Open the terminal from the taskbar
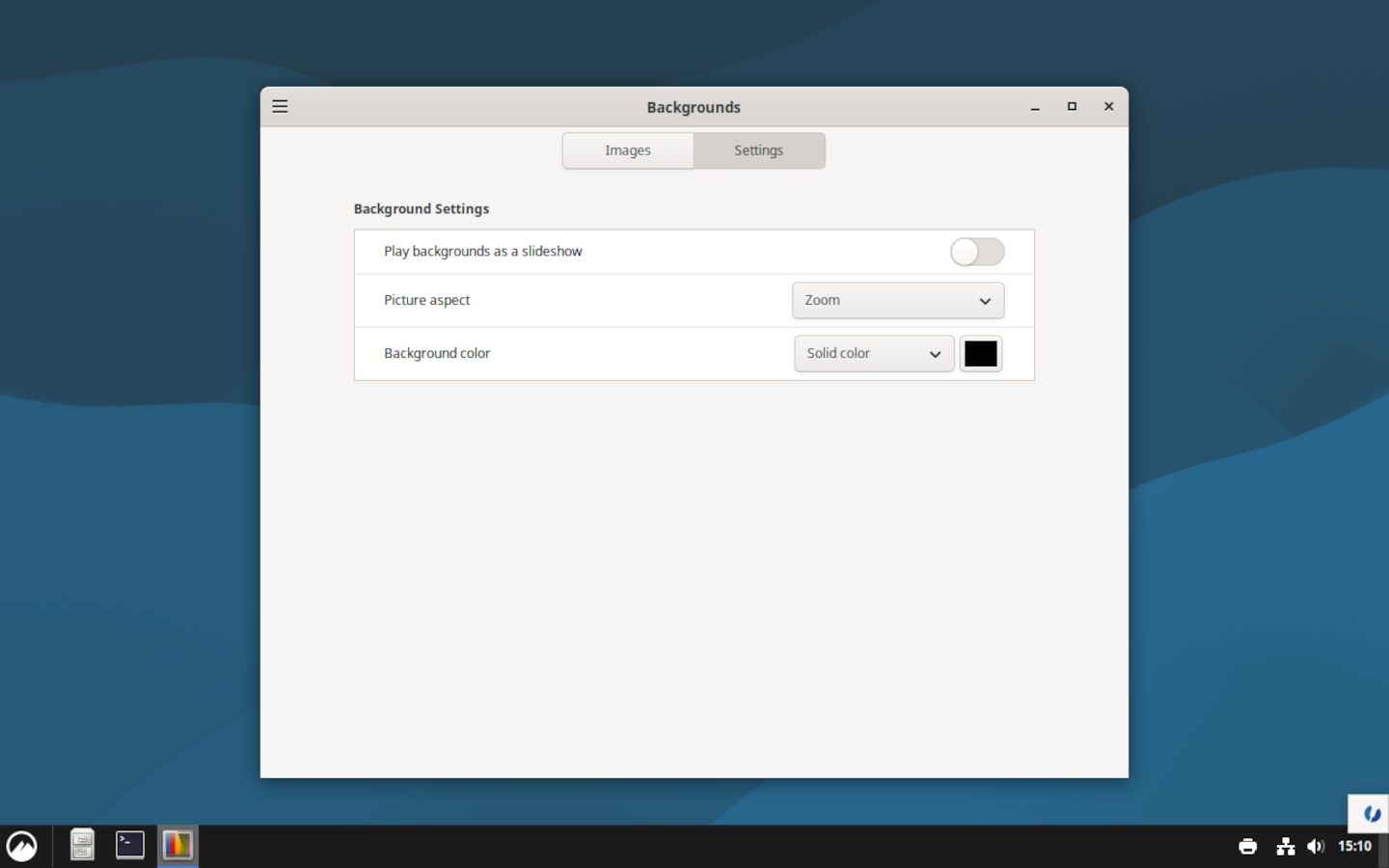1389x868 pixels. tap(130, 845)
